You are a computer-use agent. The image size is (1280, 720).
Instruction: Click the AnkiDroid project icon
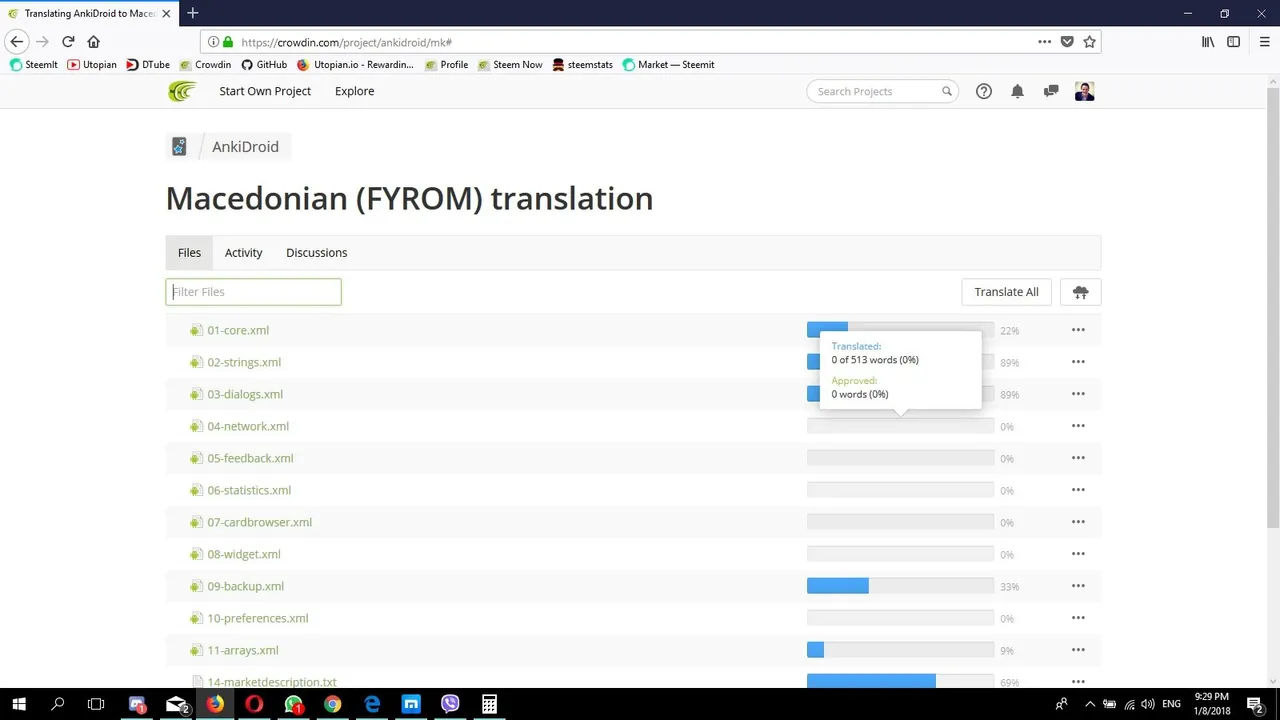[x=179, y=147]
